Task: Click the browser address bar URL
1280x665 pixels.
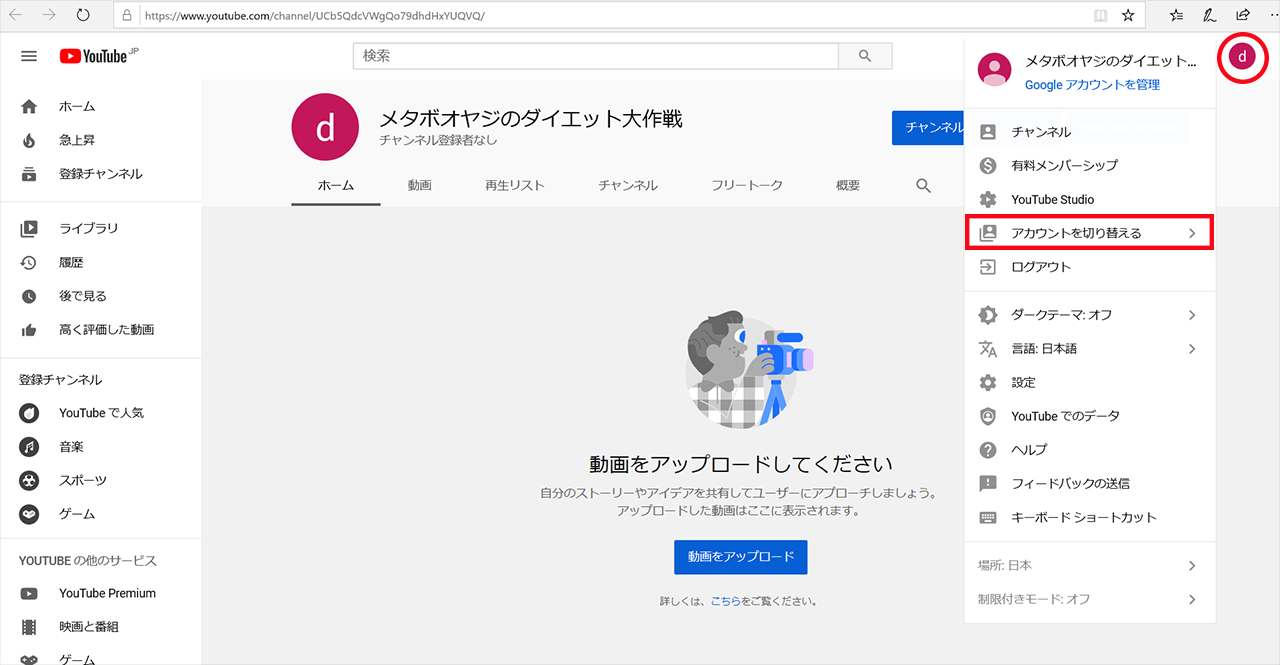Action: tap(314, 15)
